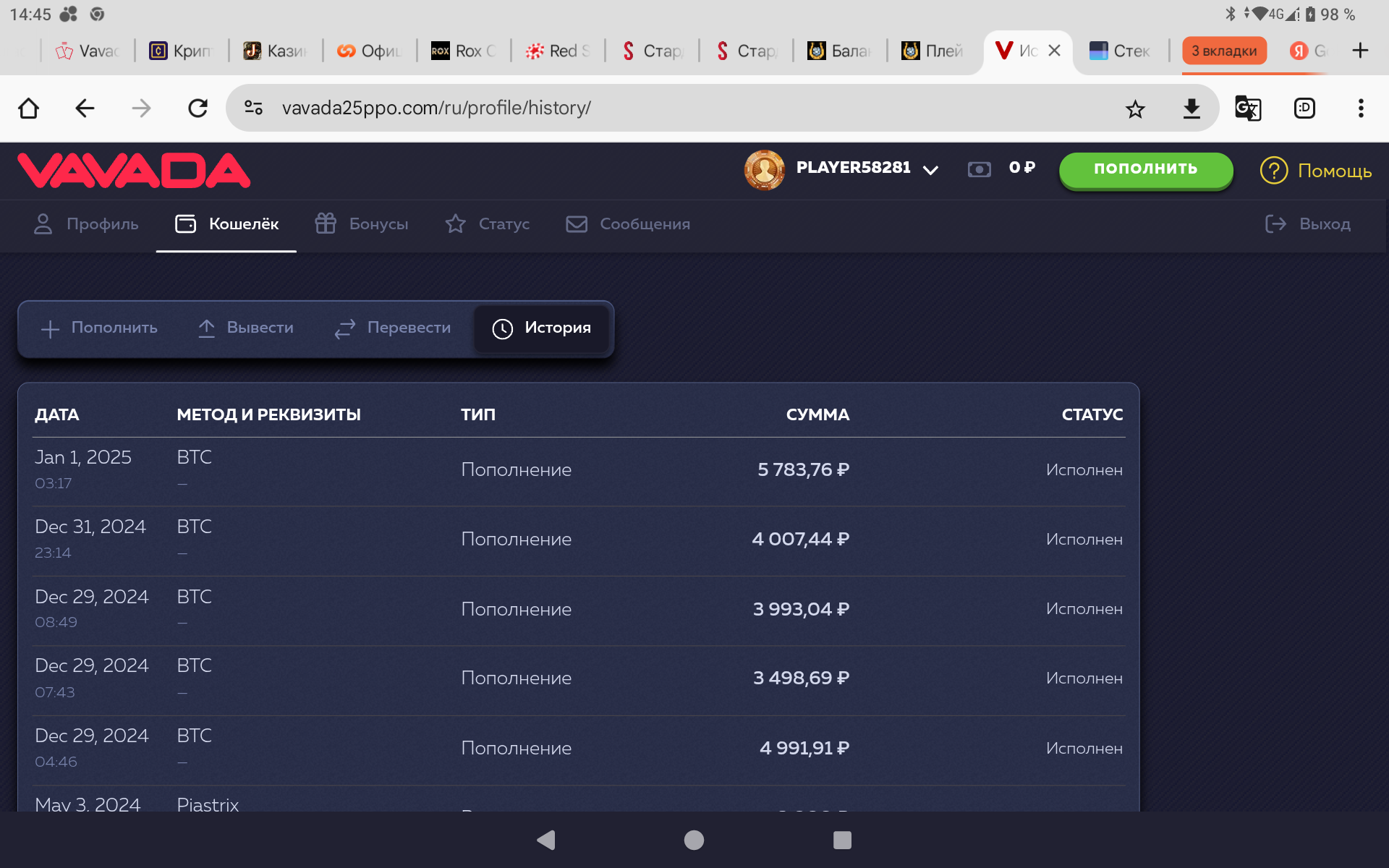
Task: Close the current Vavada browser tab
Action: [1054, 51]
